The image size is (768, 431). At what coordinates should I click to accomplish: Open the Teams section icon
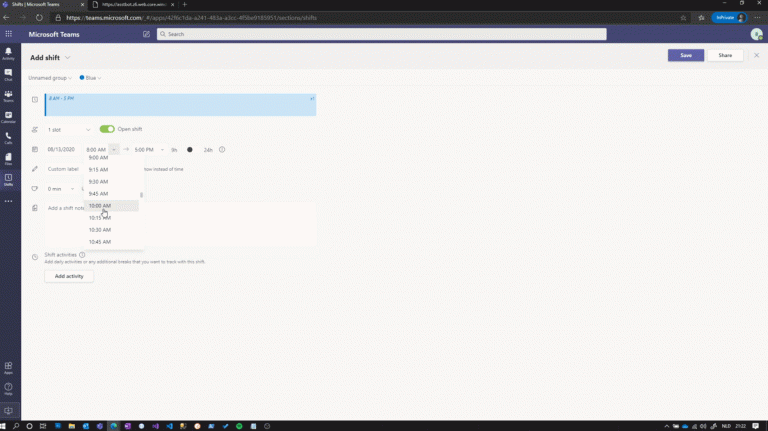point(8,95)
